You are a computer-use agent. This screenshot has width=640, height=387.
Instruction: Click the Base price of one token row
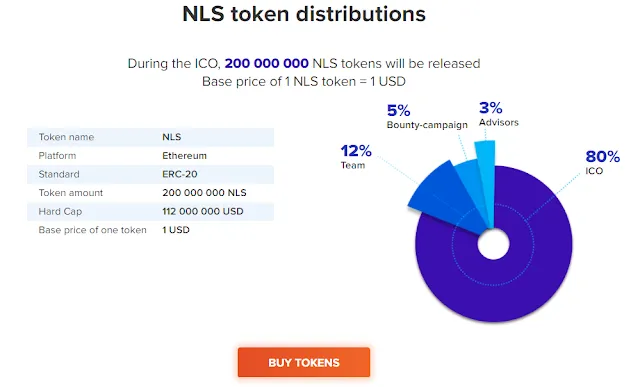[150, 230]
